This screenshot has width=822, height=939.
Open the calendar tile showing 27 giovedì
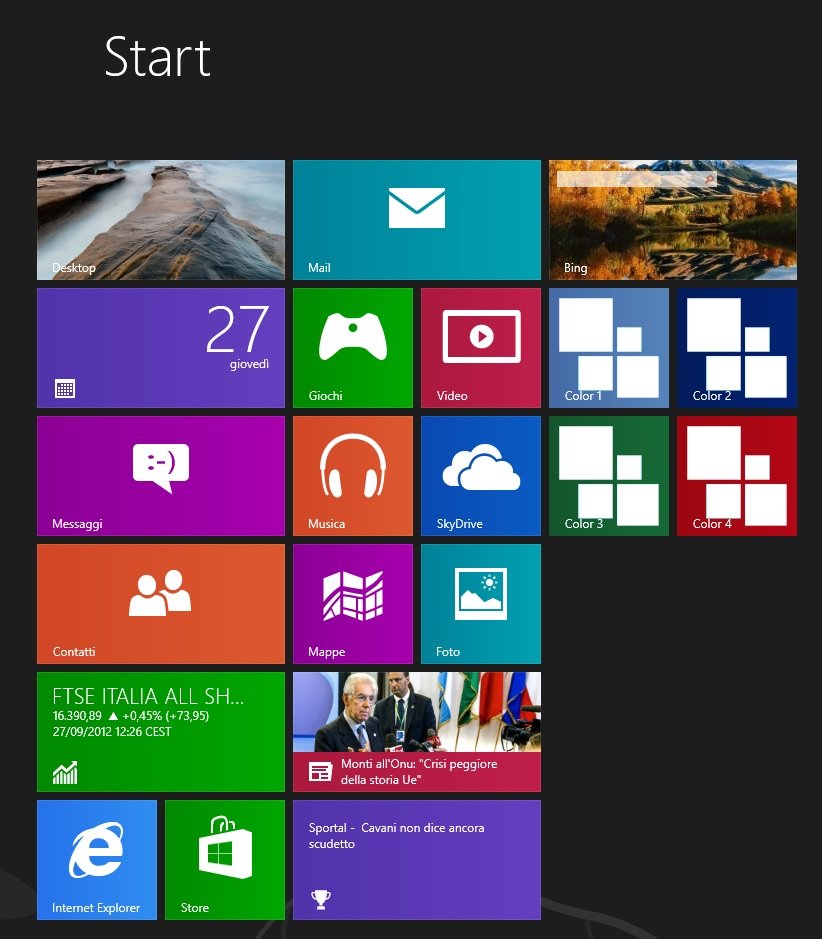click(x=160, y=347)
